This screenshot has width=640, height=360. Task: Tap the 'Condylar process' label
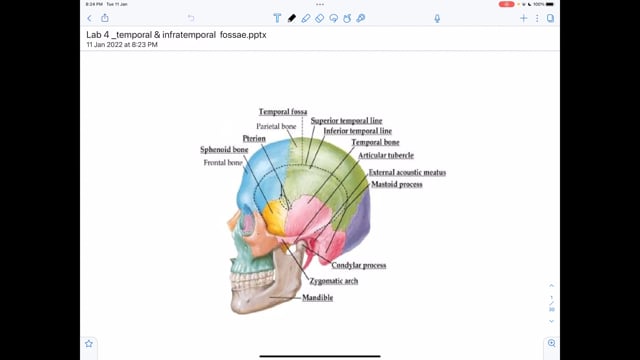359,265
